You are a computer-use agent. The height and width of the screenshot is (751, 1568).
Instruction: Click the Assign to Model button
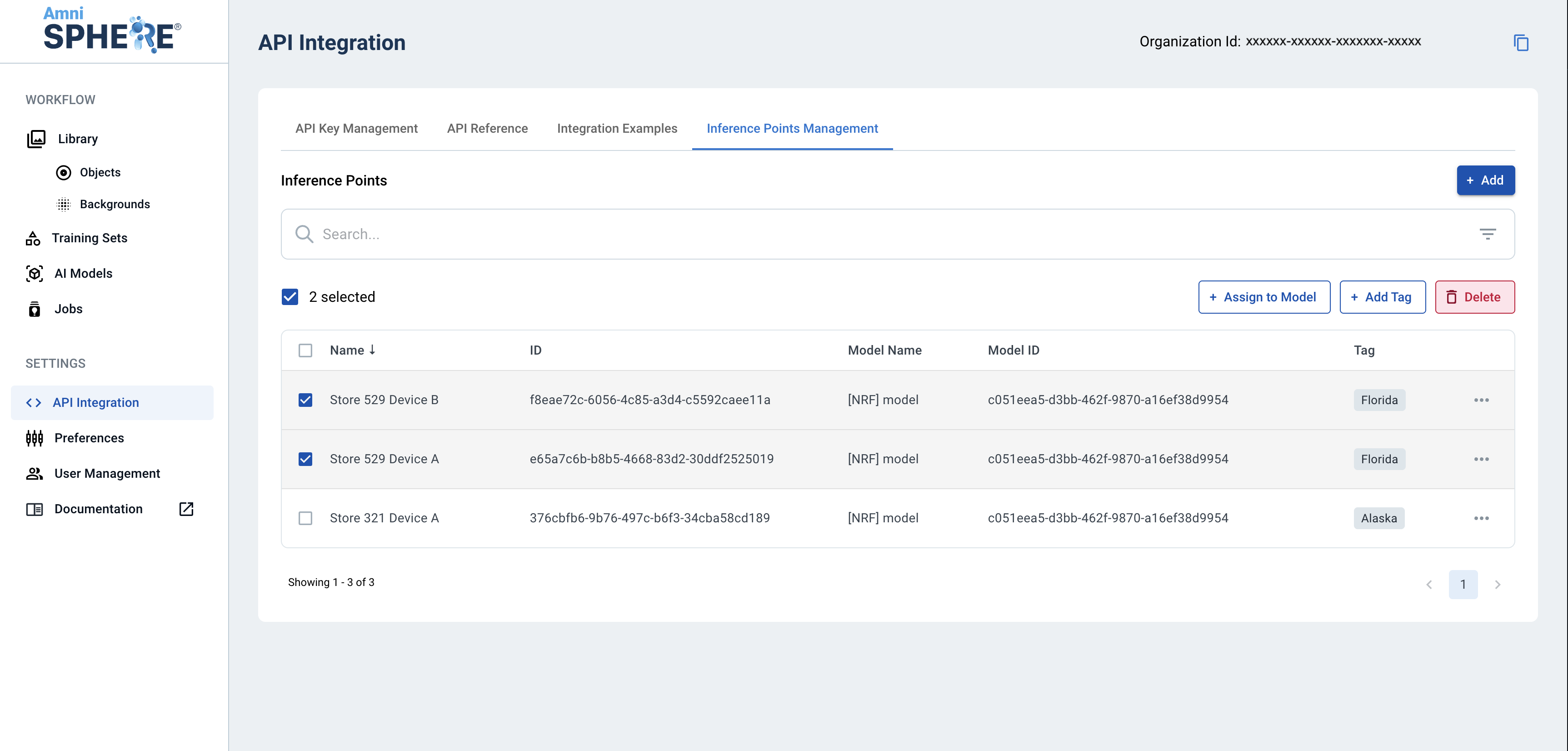[x=1263, y=297]
